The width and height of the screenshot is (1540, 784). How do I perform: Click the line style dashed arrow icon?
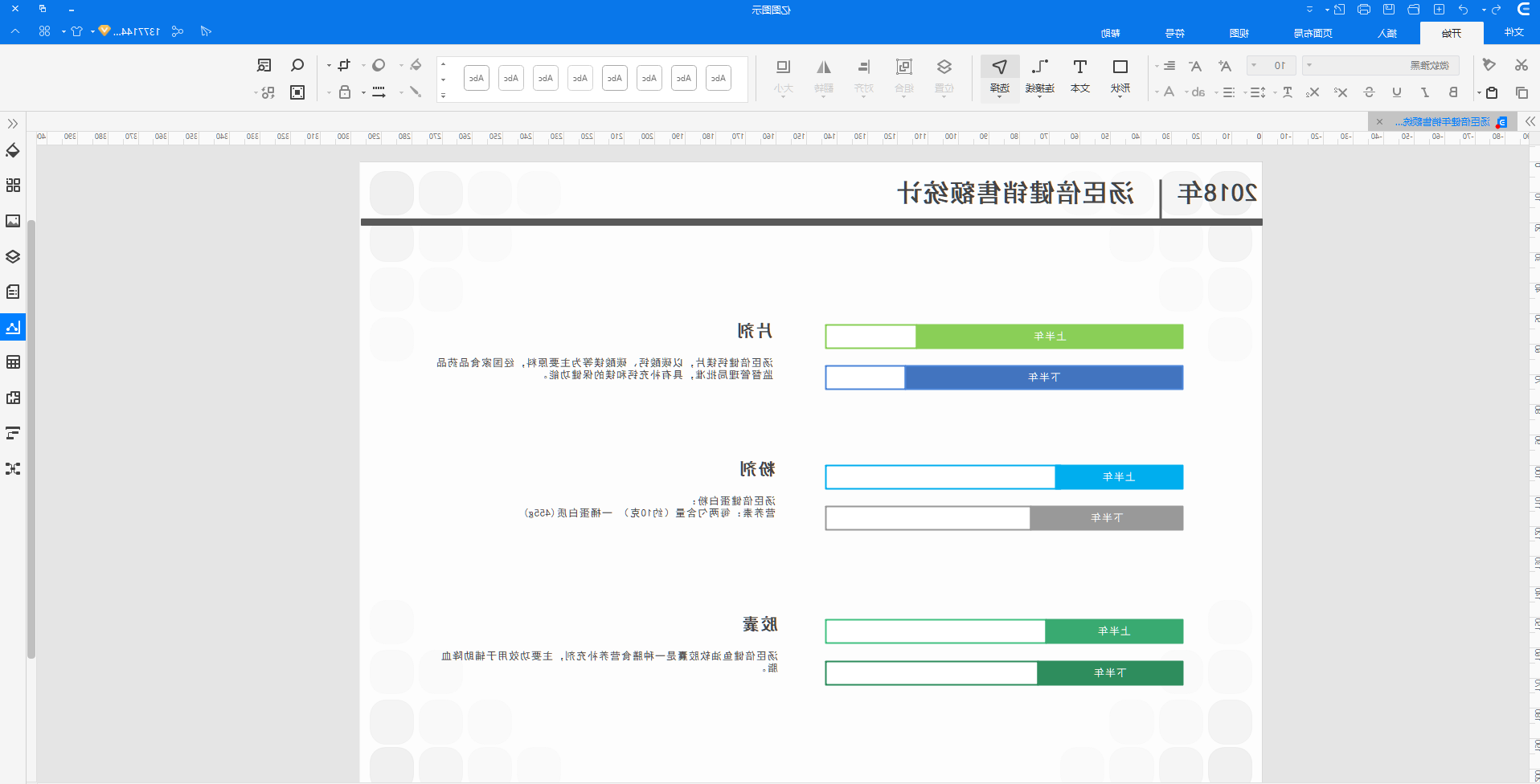[x=379, y=92]
